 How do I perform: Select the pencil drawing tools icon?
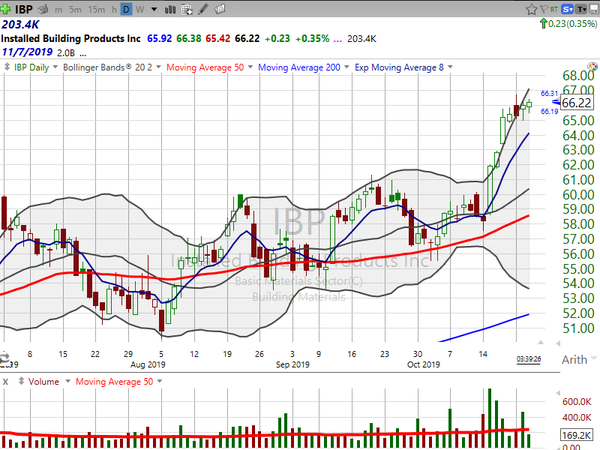(x=203, y=9)
